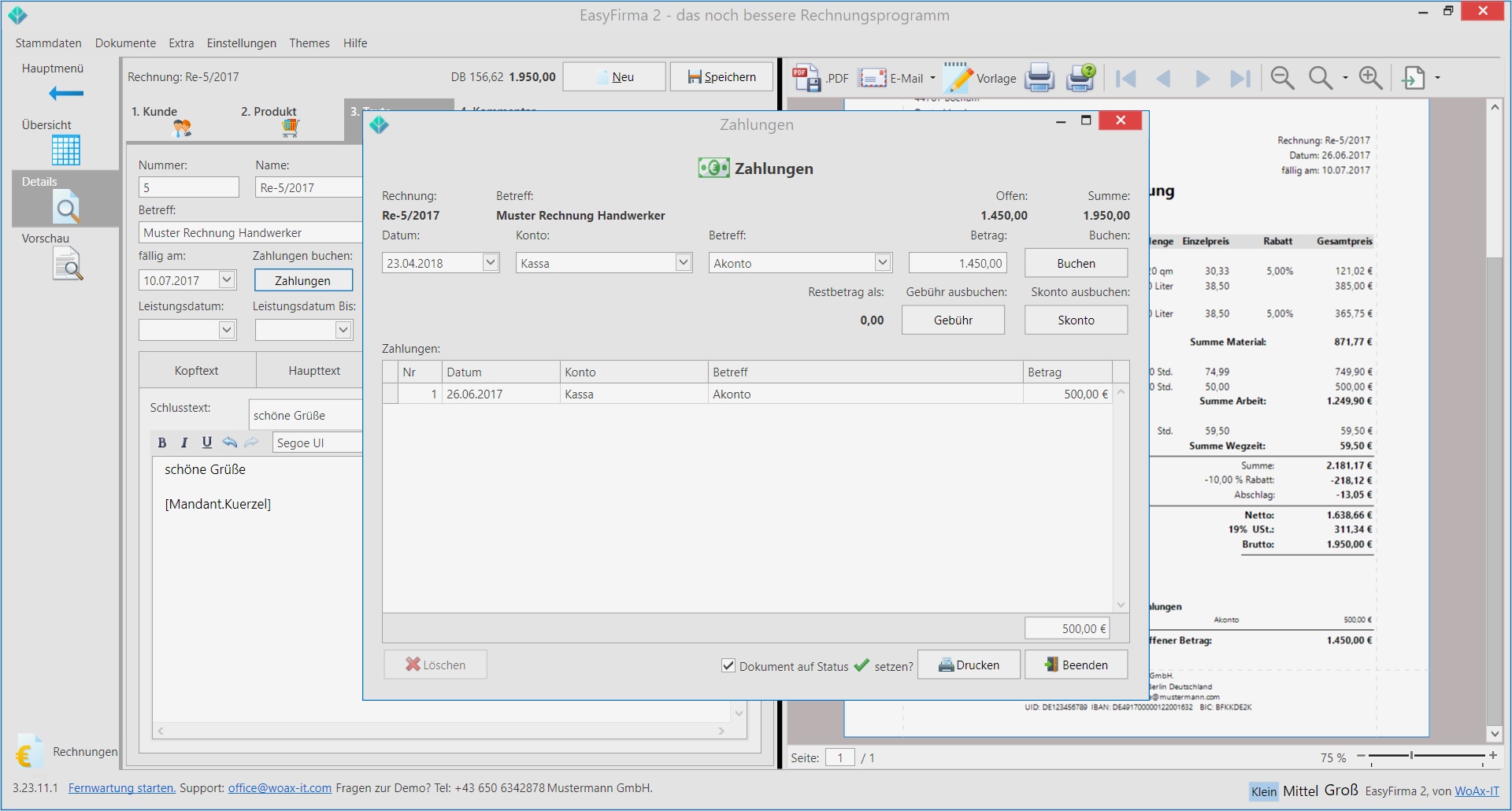1512x811 pixels.
Task: Click the printer icon in toolbar
Action: pos(1039,77)
